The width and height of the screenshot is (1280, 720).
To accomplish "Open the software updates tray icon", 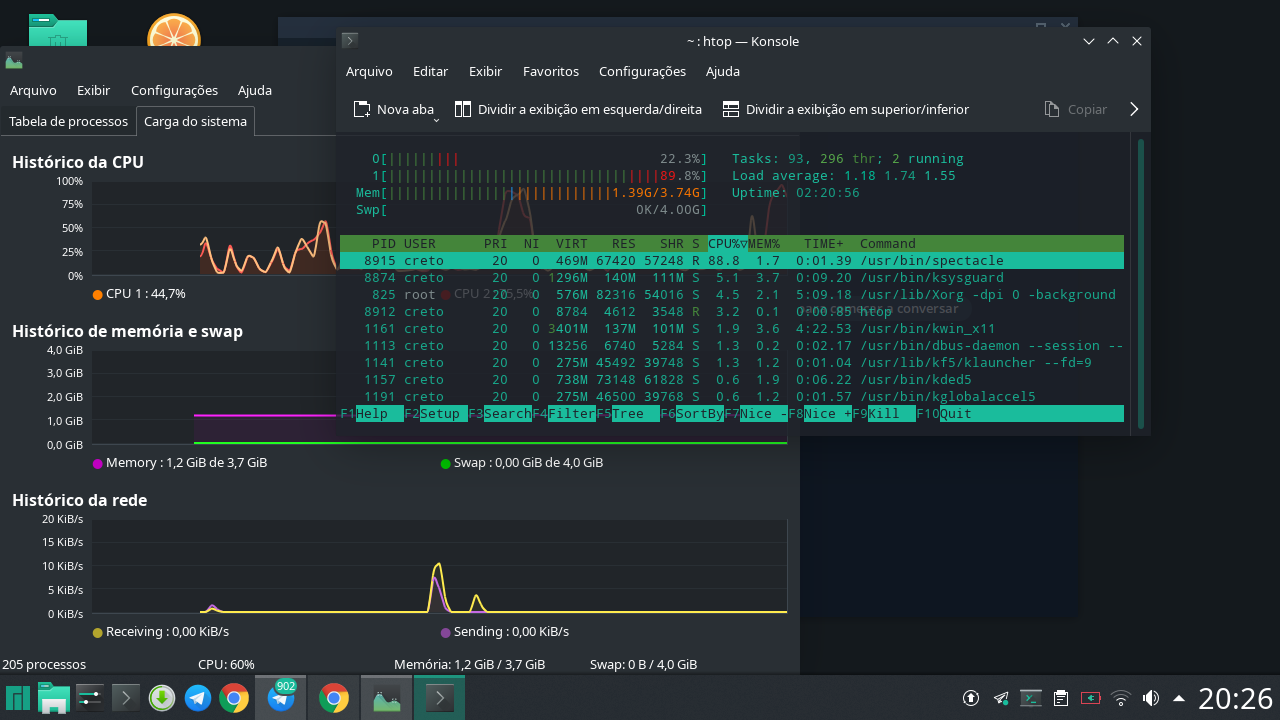I will pos(971,698).
